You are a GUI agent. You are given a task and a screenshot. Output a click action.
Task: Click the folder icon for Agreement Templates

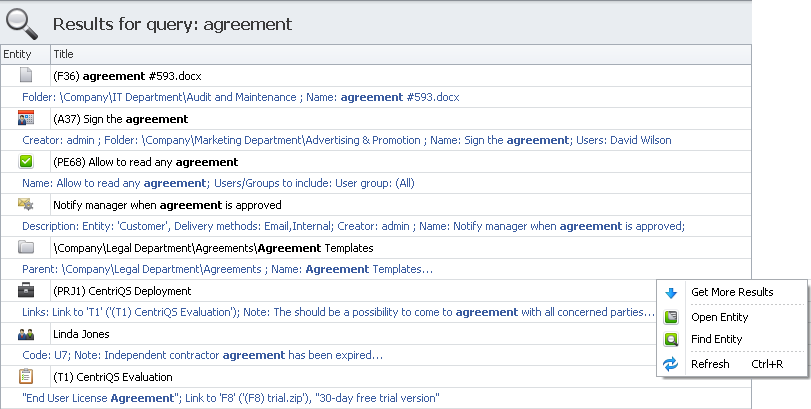coord(26,247)
